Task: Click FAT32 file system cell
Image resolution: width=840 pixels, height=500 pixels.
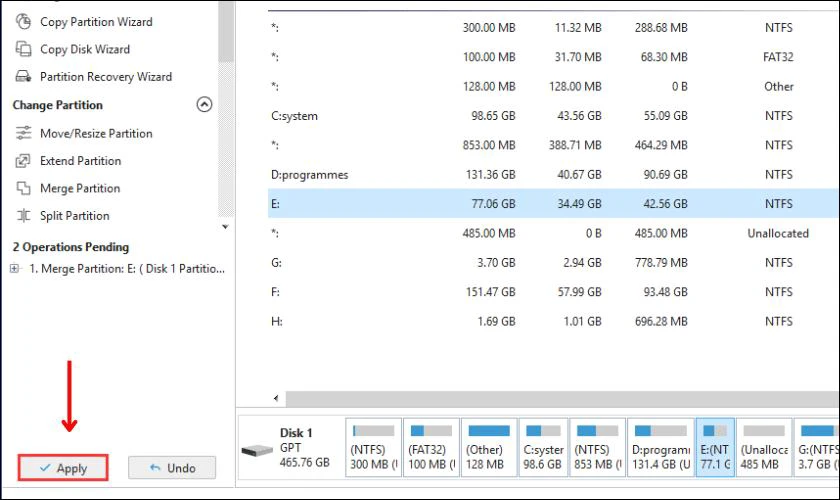Action: click(778, 57)
